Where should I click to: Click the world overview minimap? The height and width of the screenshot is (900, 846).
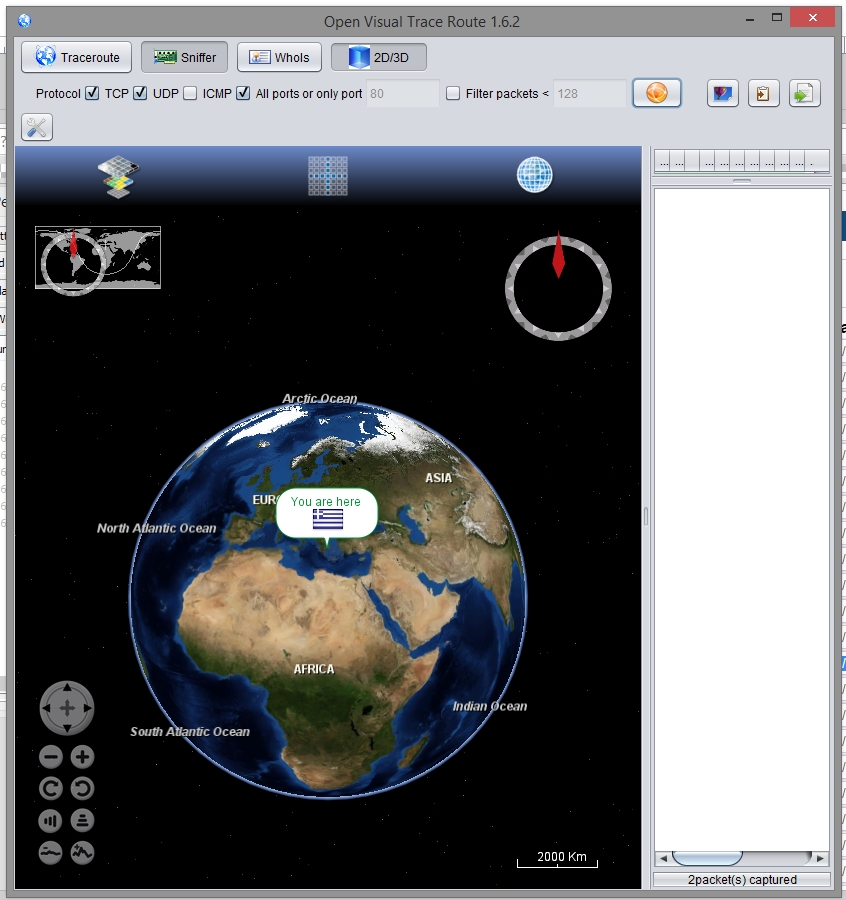pos(98,258)
